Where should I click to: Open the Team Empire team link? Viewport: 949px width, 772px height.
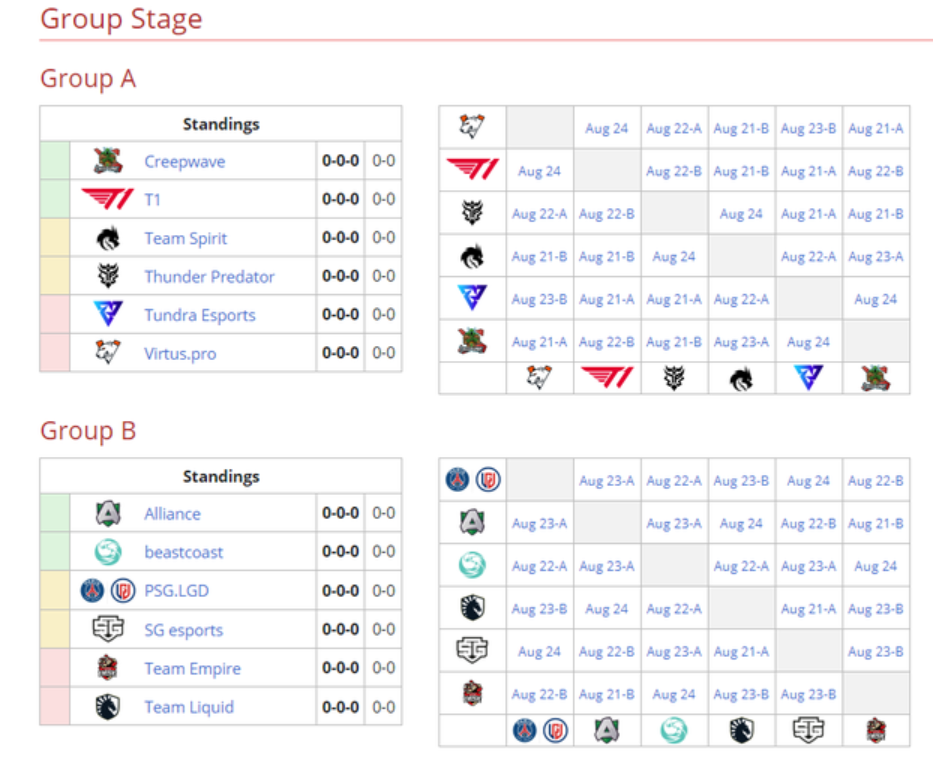192,669
